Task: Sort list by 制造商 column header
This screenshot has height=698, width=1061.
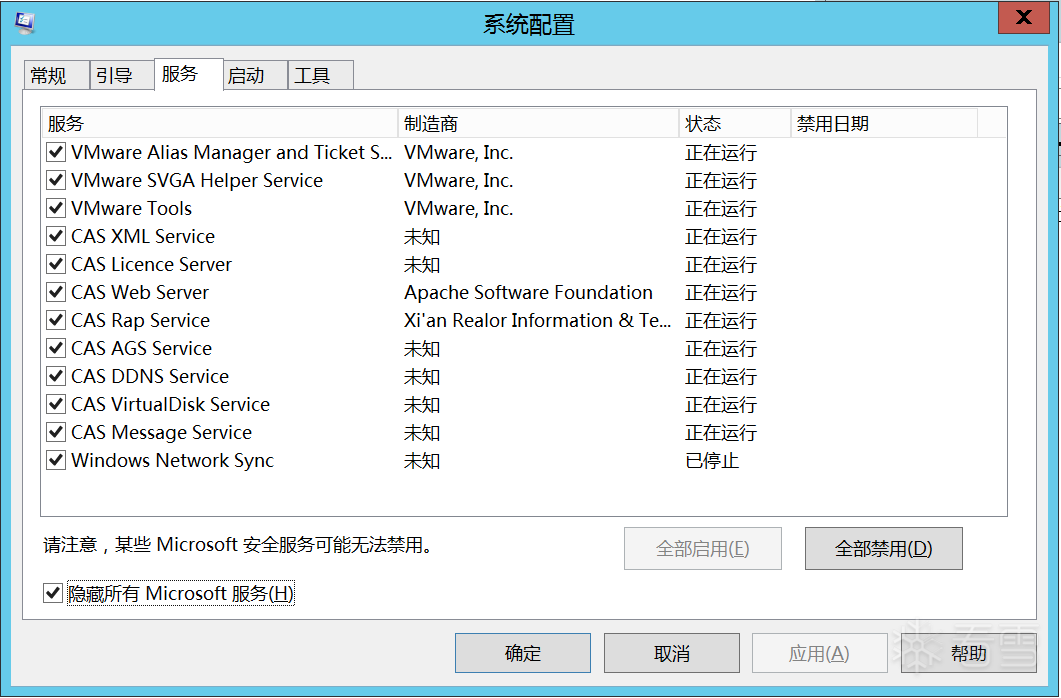Action: pos(538,124)
